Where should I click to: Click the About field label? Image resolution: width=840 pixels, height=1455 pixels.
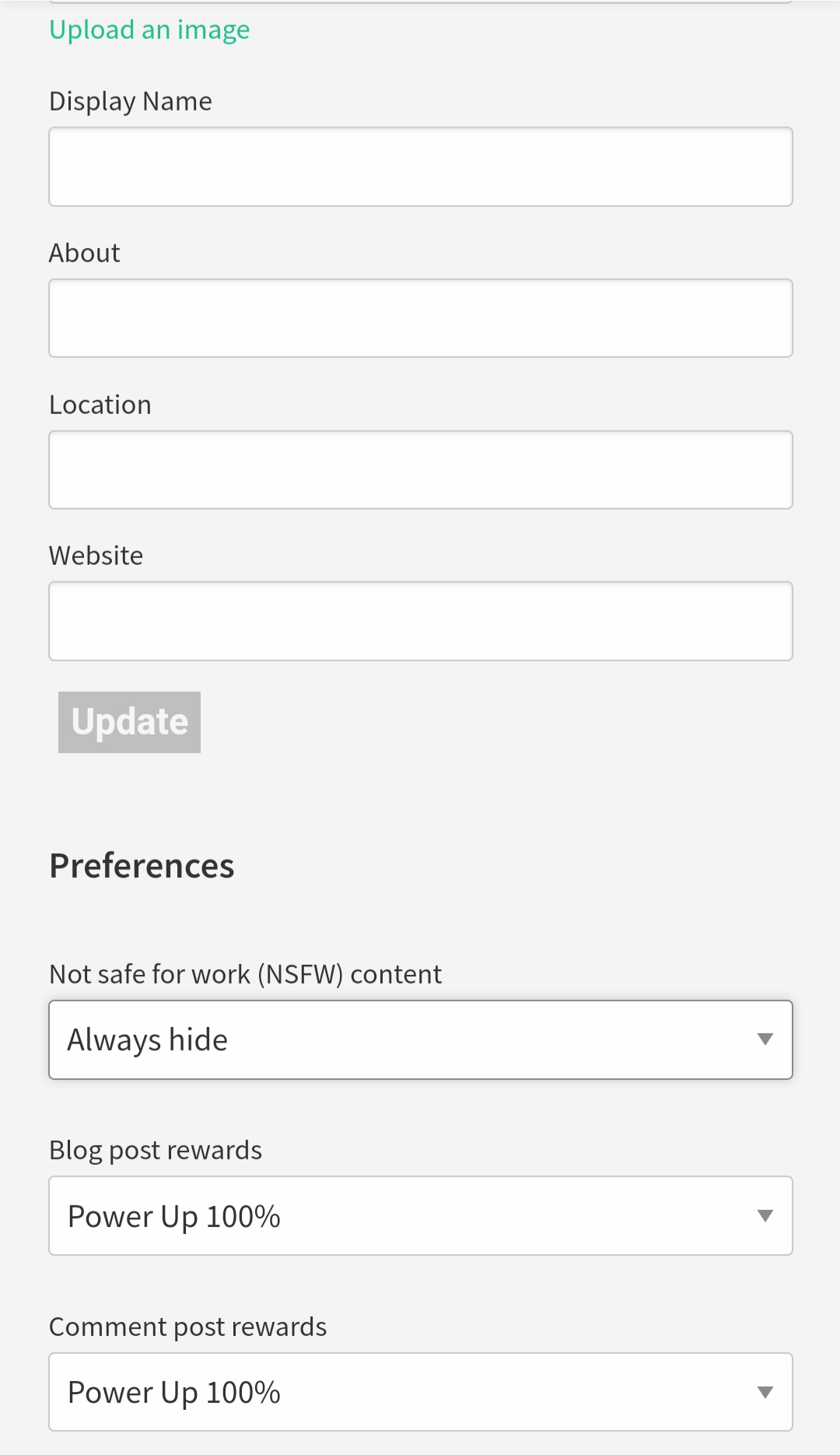[x=85, y=253]
